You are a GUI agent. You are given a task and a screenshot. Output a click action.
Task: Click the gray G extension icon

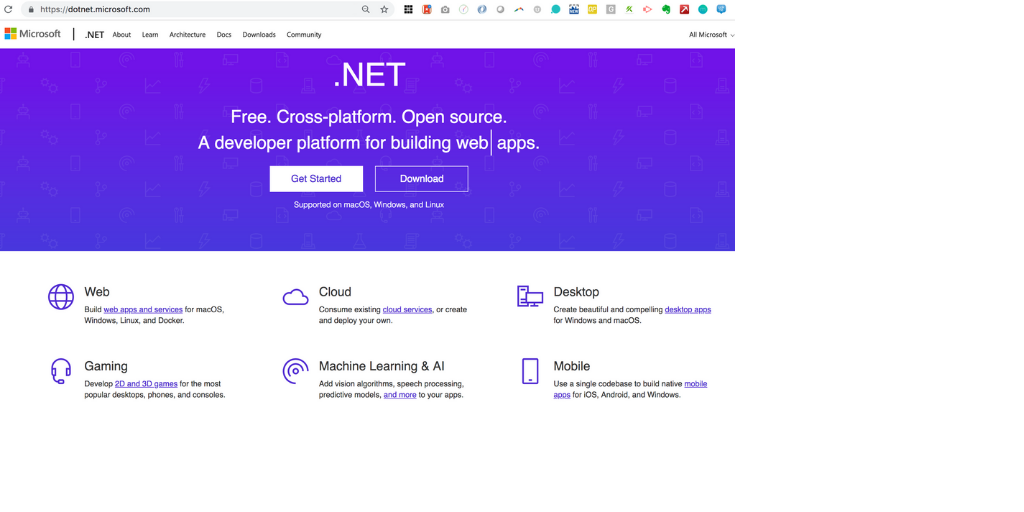611,9
